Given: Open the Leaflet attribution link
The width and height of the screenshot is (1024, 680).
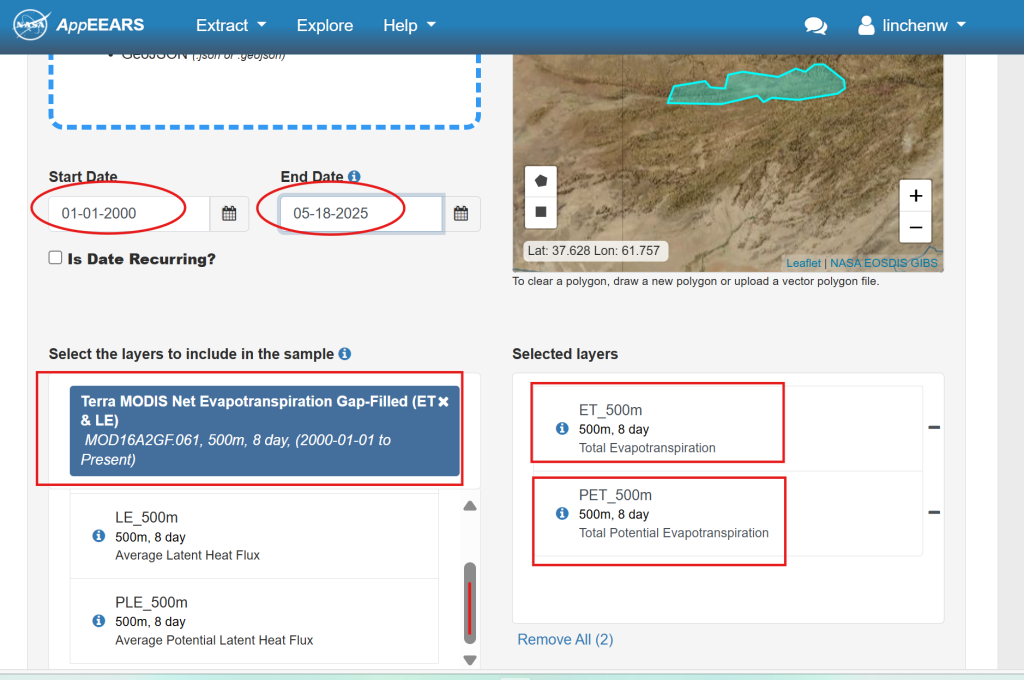Looking at the screenshot, I should point(803,263).
